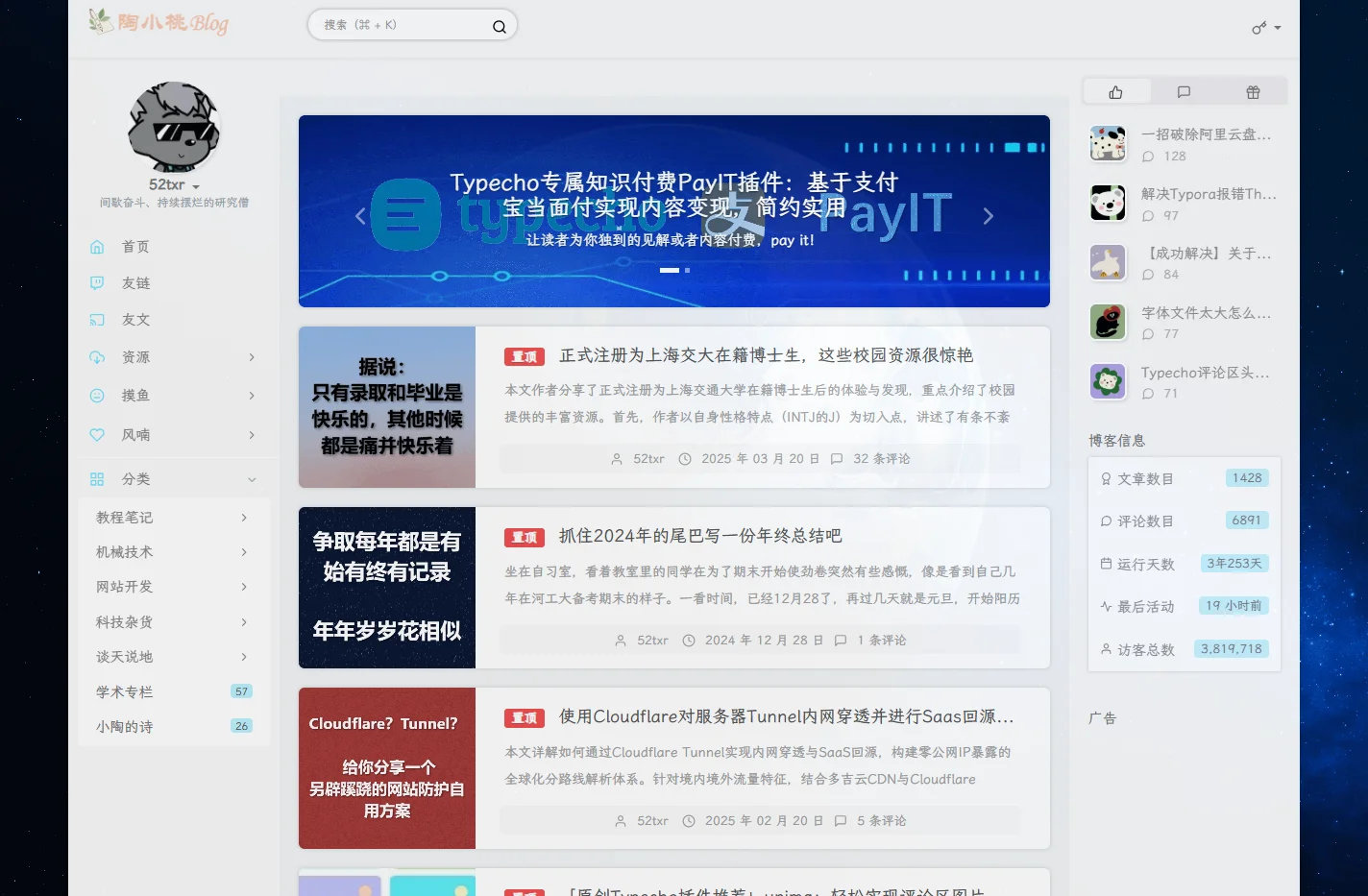Click the smiley icon beside 摸鱼

tap(97, 396)
